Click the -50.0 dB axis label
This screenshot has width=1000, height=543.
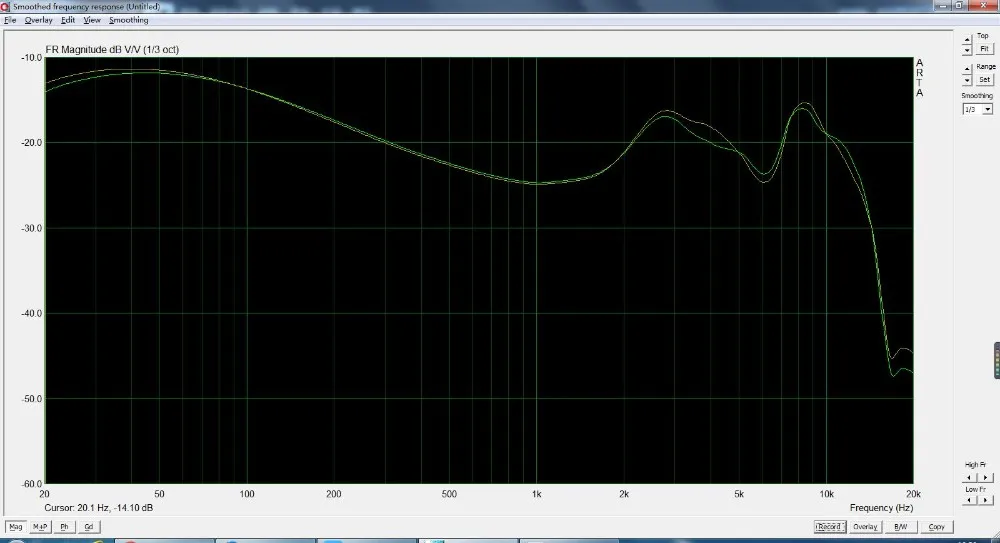point(31,399)
